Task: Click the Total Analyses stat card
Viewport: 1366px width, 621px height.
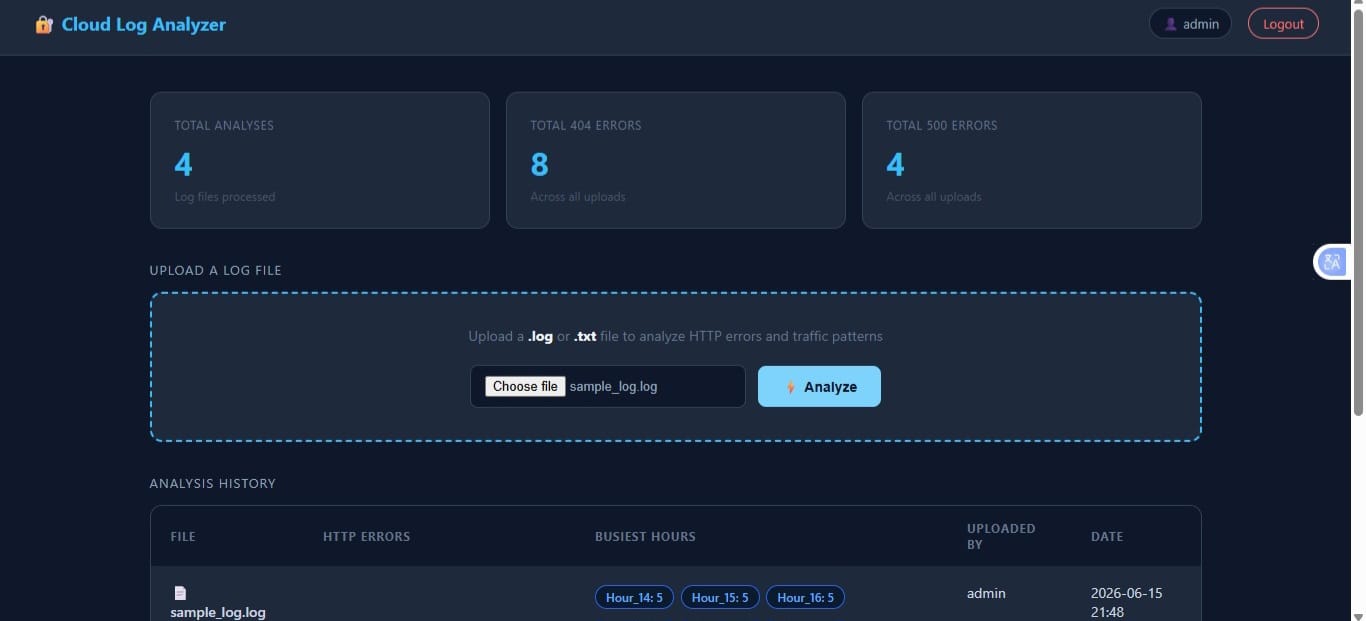Action: coord(320,160)
